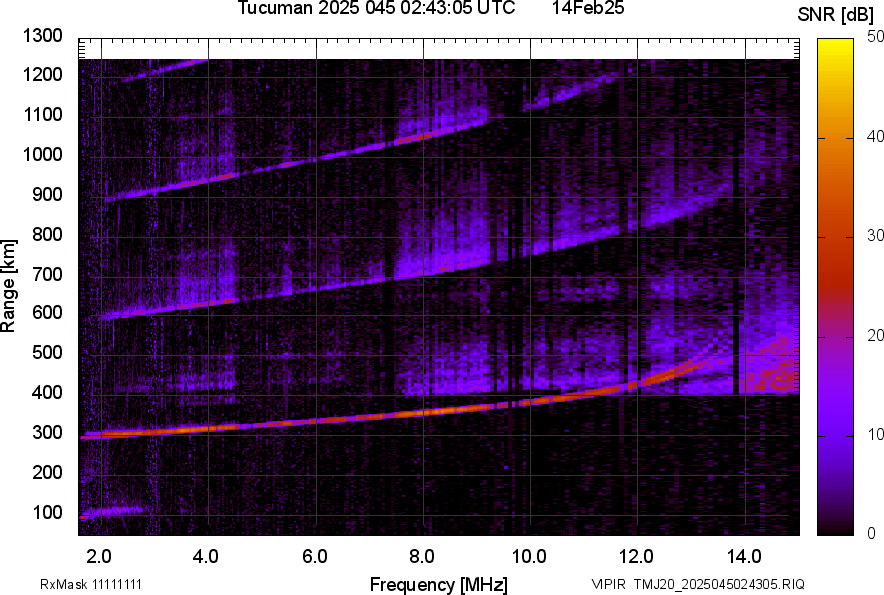Click the colorbar tick value 50
Image resolution: width=884 pixels, height=595 pixels.
[x=875, y=37]
